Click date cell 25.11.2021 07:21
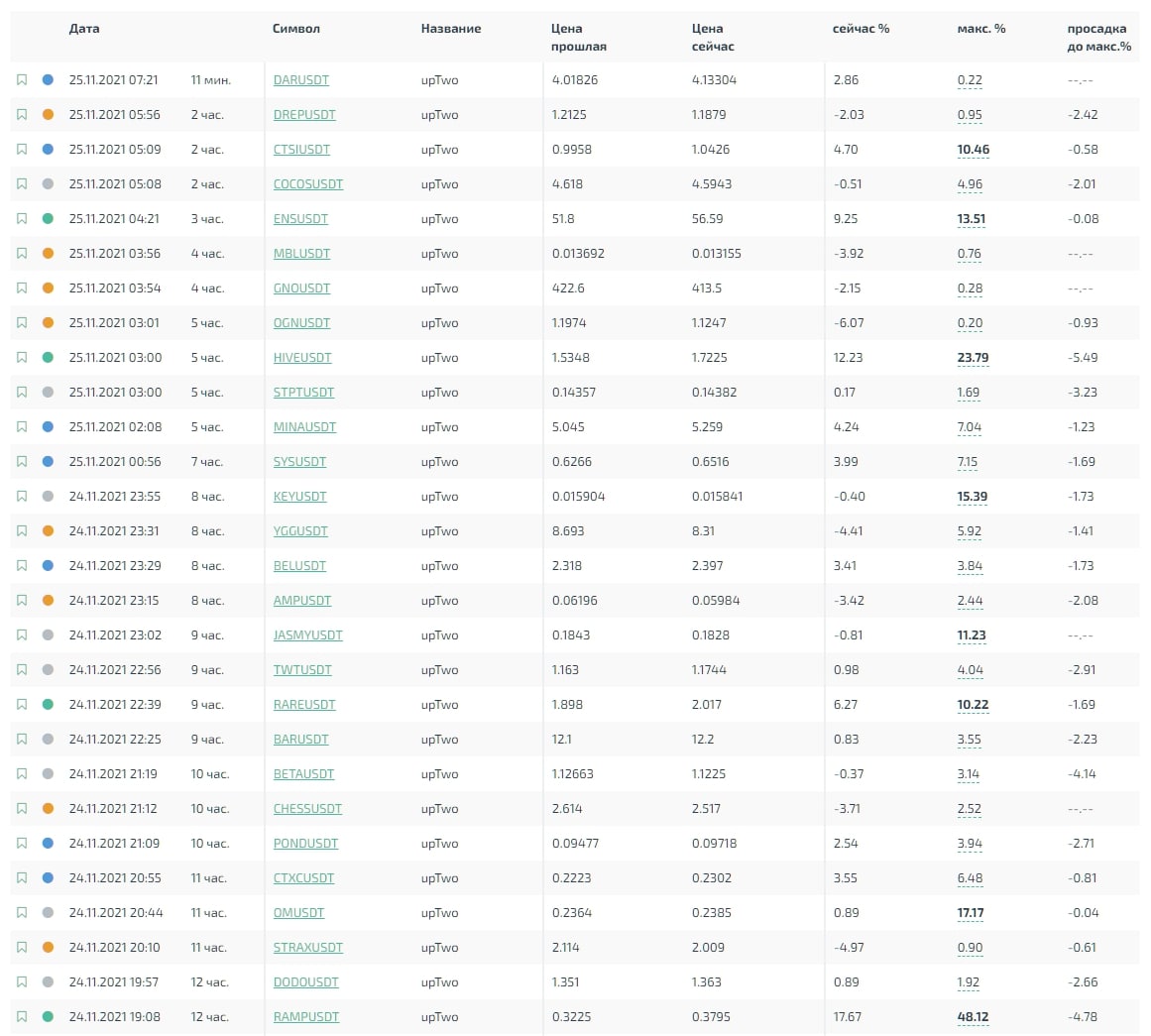Screen dimensions: 1151x1036 (114, 80)
